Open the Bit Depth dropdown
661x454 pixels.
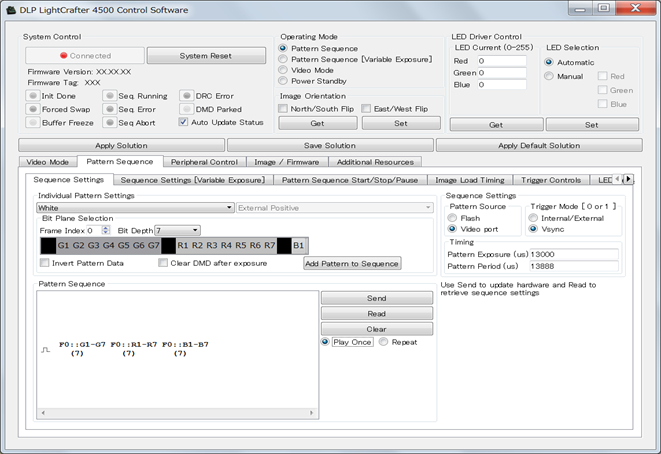click(x=177, y=231)
